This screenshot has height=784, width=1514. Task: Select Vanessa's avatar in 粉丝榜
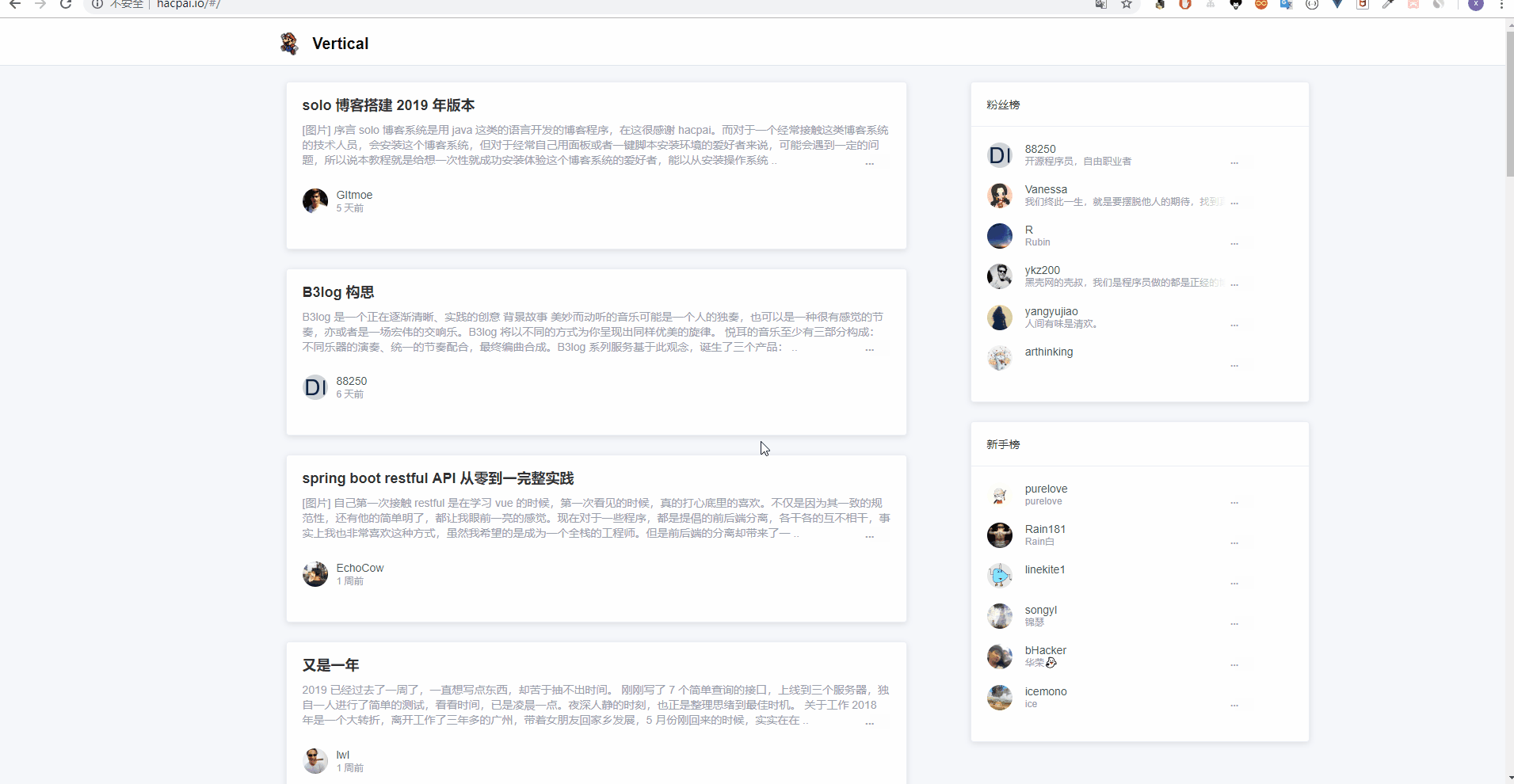pyautogui.click(x=1000, y=196)
